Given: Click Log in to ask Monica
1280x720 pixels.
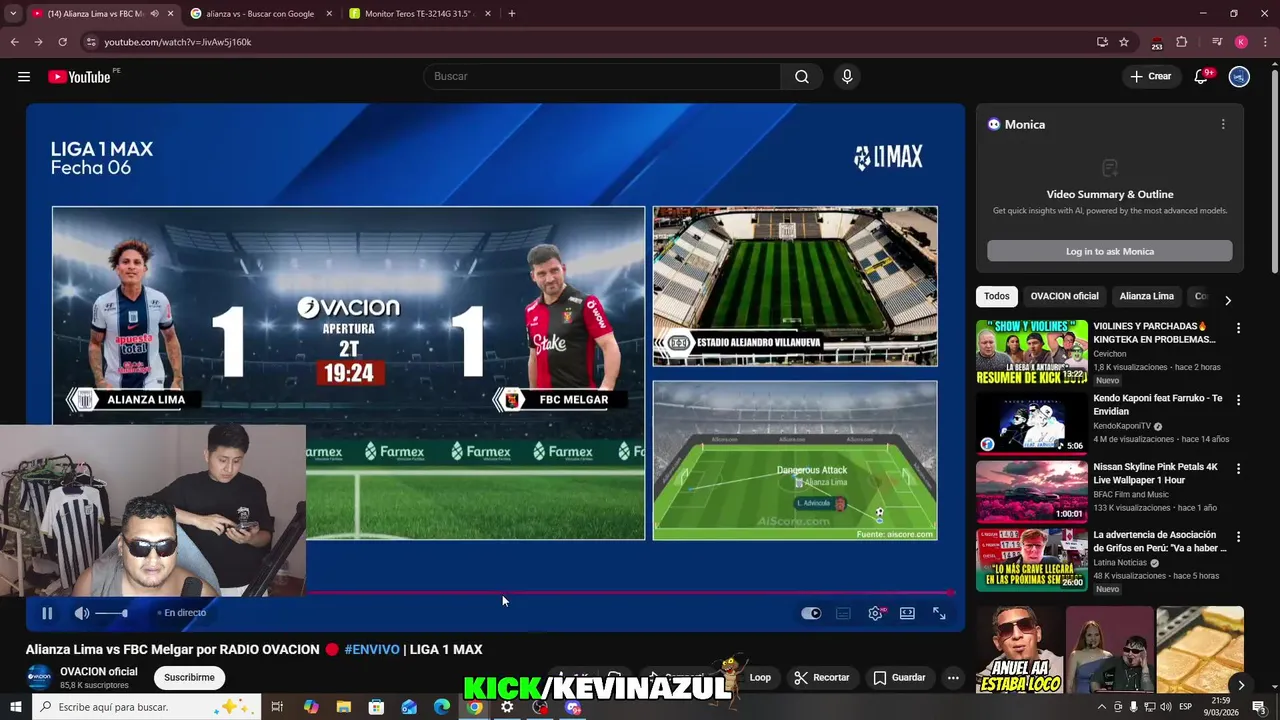Looking at the screenshot, I should tap(1110, 251).
